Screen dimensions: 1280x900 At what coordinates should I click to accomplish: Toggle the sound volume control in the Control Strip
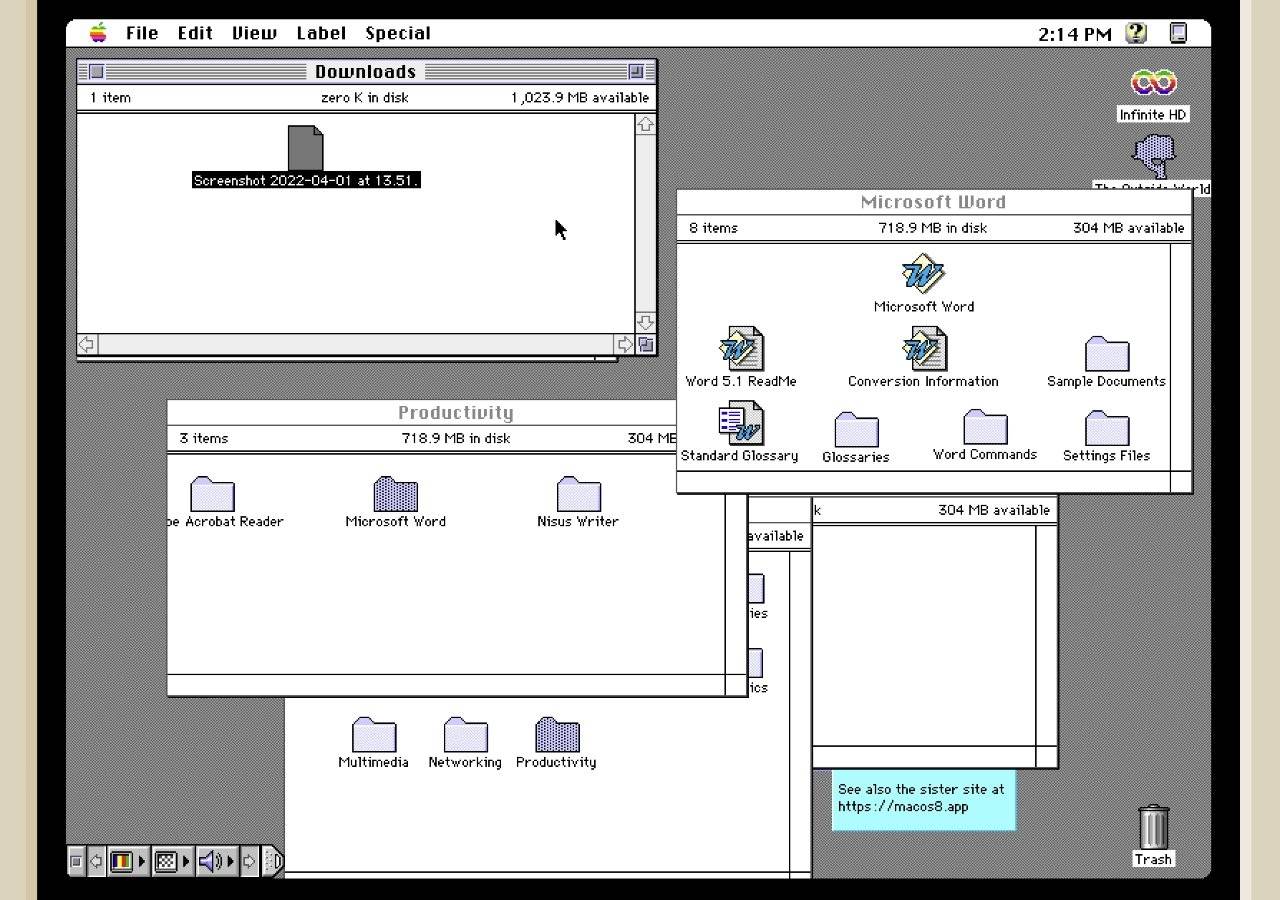point(207,860)
